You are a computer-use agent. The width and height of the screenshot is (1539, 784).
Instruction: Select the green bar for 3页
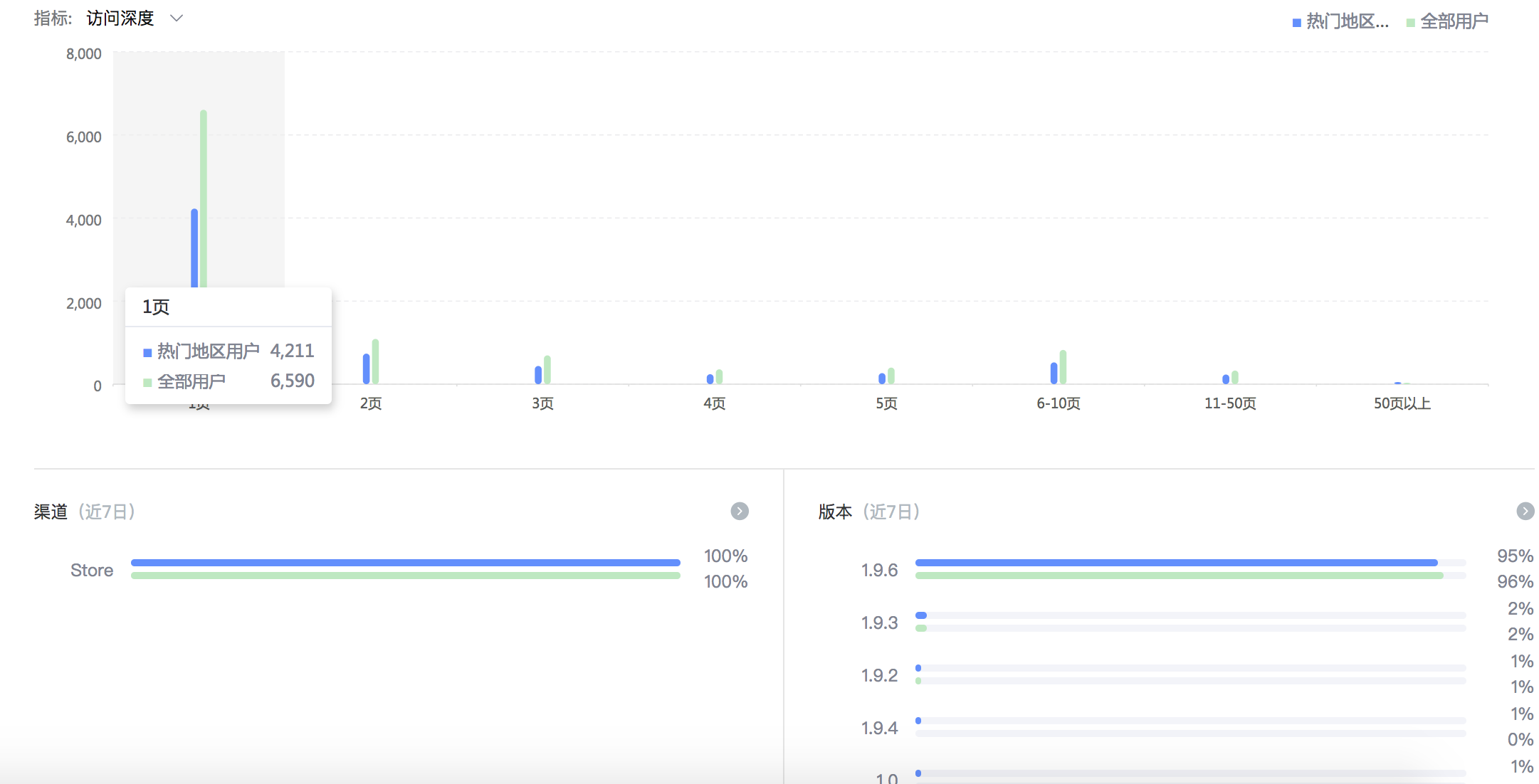(547, 370)
